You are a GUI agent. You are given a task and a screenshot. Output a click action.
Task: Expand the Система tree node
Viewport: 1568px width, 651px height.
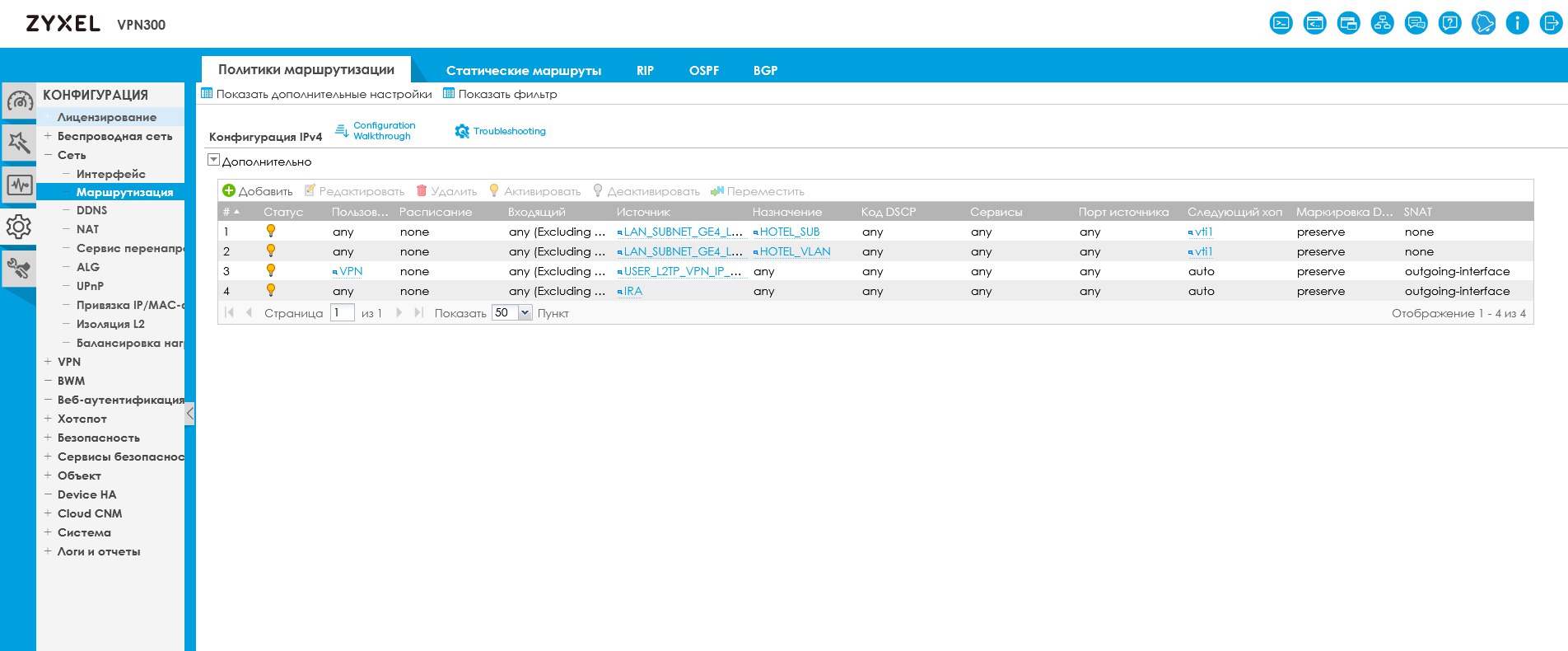[48, 532]
